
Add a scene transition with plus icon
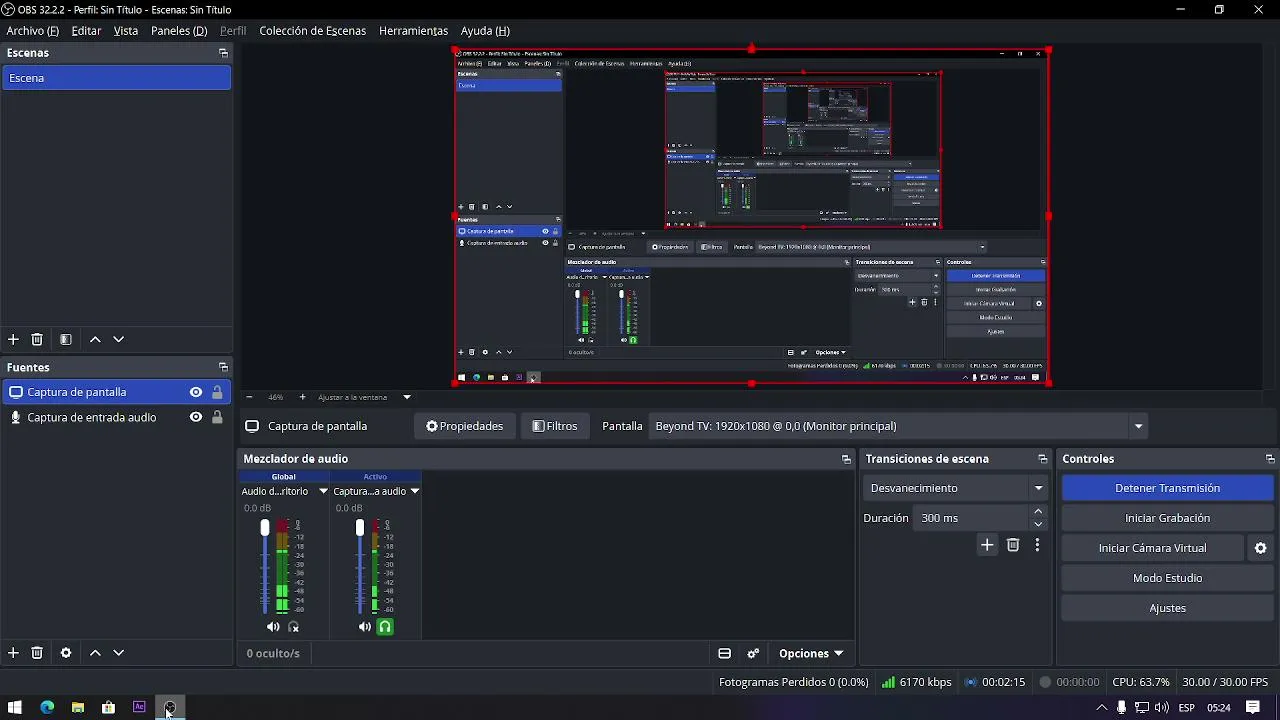[x=987, y=545]
